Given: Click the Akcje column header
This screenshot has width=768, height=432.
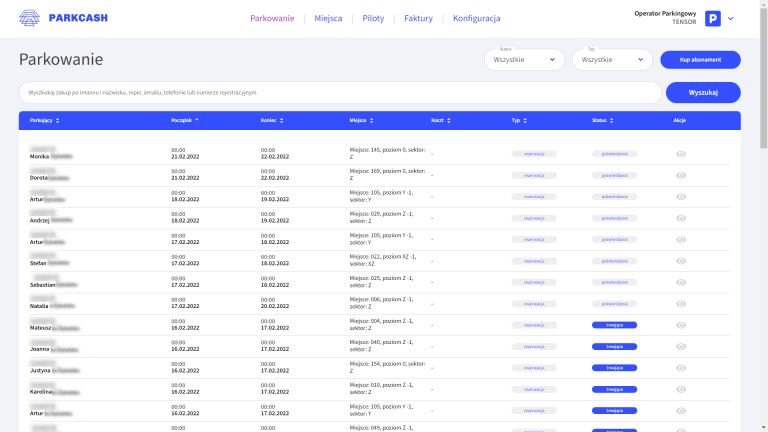Looking at the screenshot, I should pos(679,120).
